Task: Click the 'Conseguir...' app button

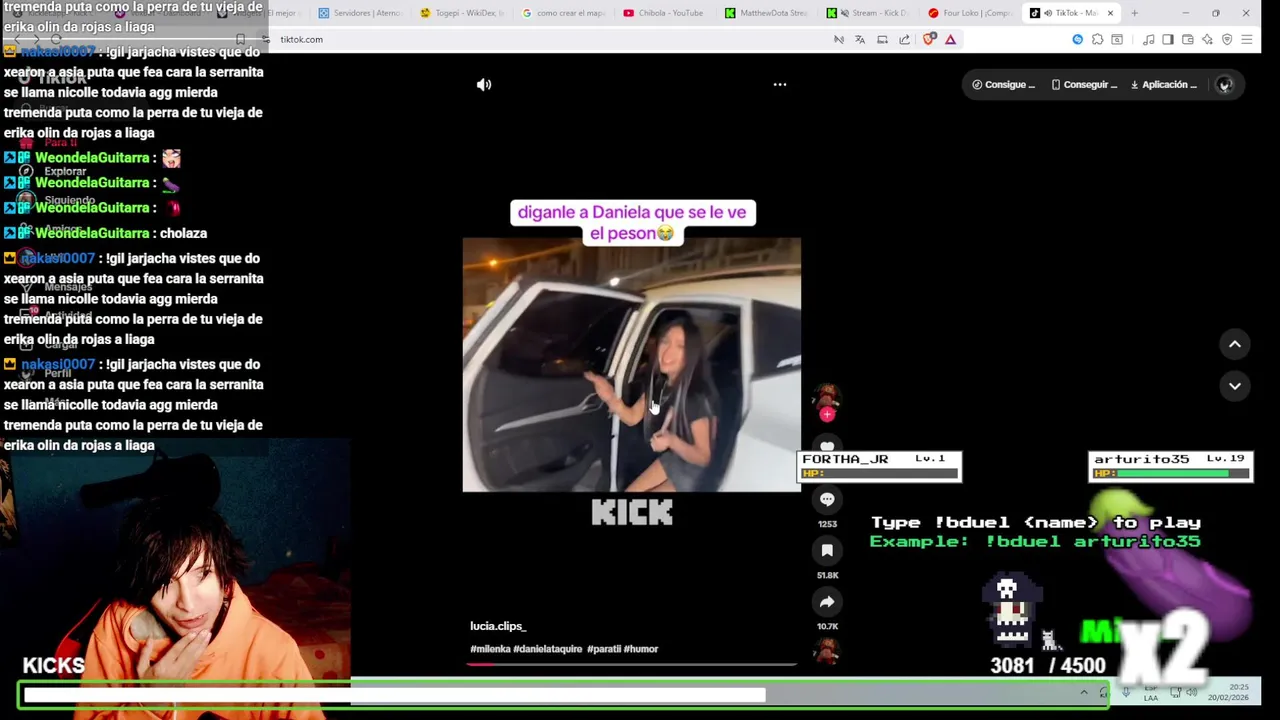Action: tap(1084, 85)
